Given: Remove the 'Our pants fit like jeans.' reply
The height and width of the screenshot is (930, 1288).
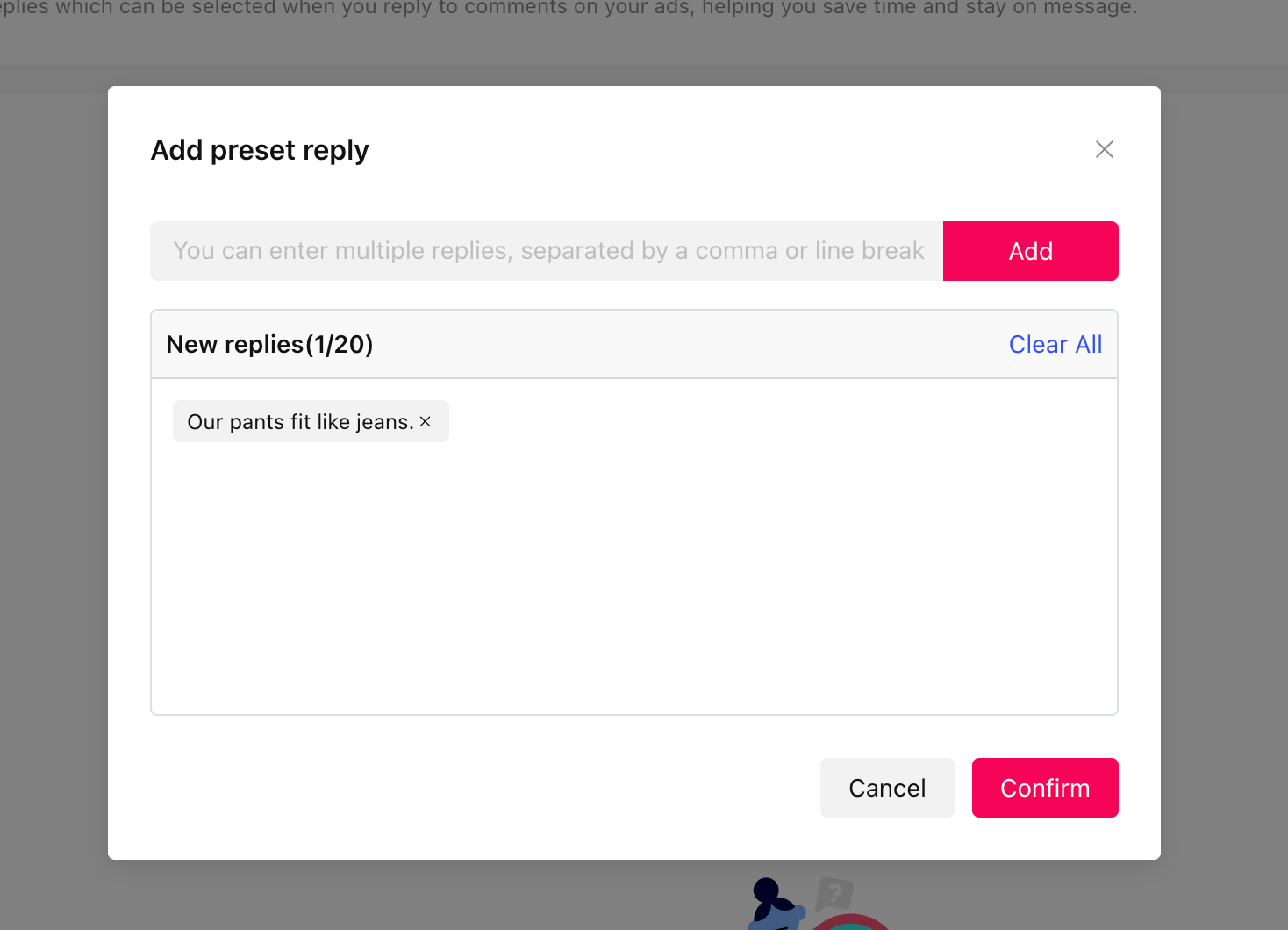Looking at the screenshot, I should click(x=426, y=421).
